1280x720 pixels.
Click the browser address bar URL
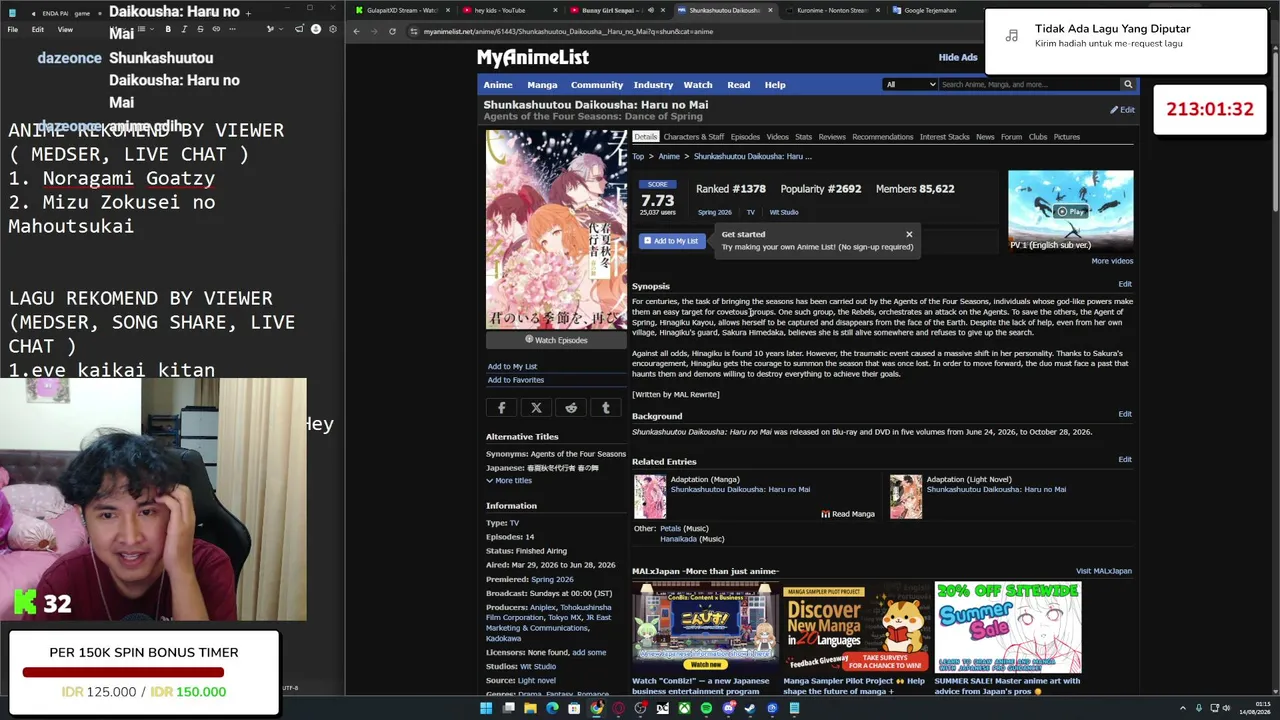tap(568, 32)
